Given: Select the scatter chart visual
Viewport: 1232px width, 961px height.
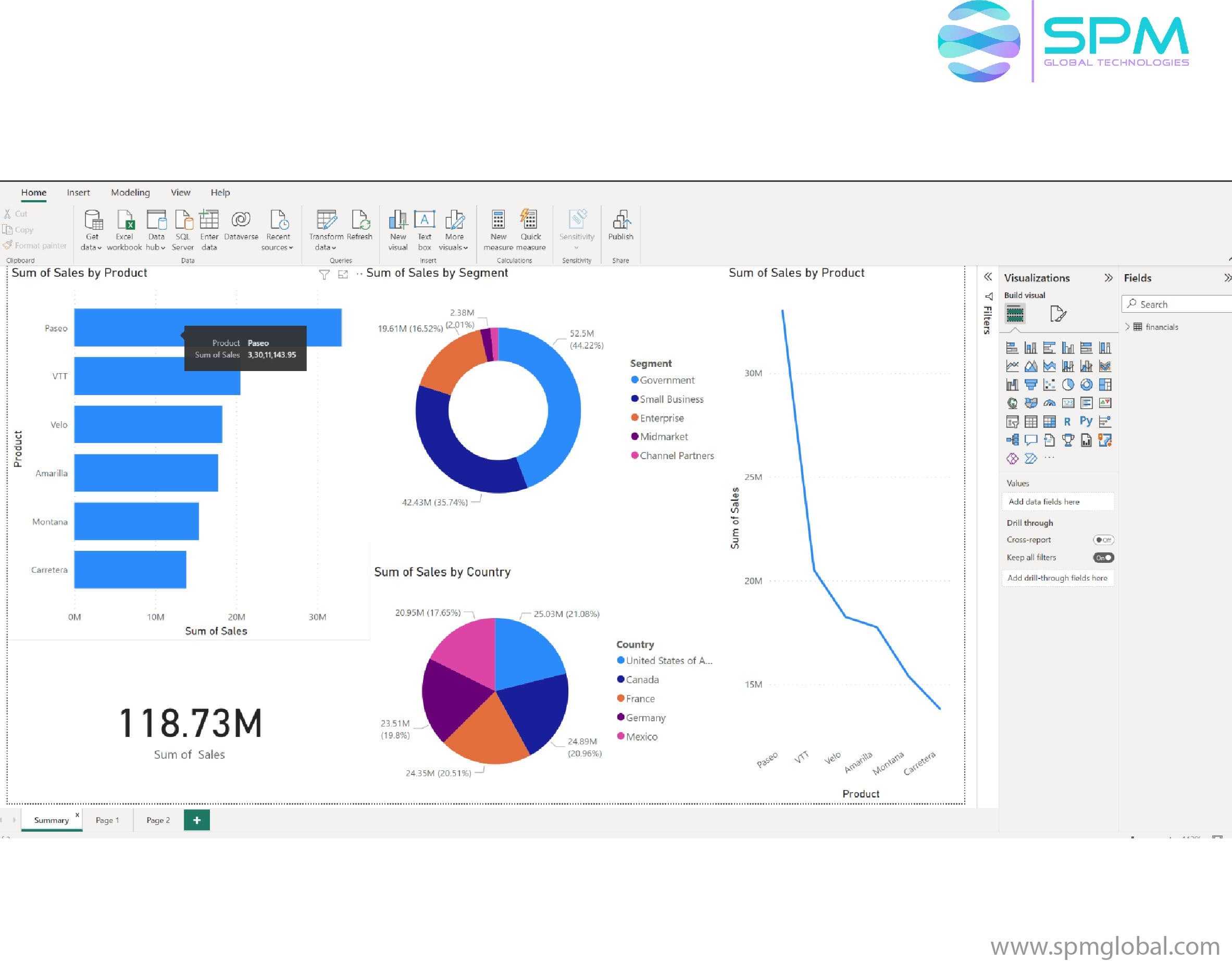Looking at the screenshot, I should click(x=1049, y=385).
